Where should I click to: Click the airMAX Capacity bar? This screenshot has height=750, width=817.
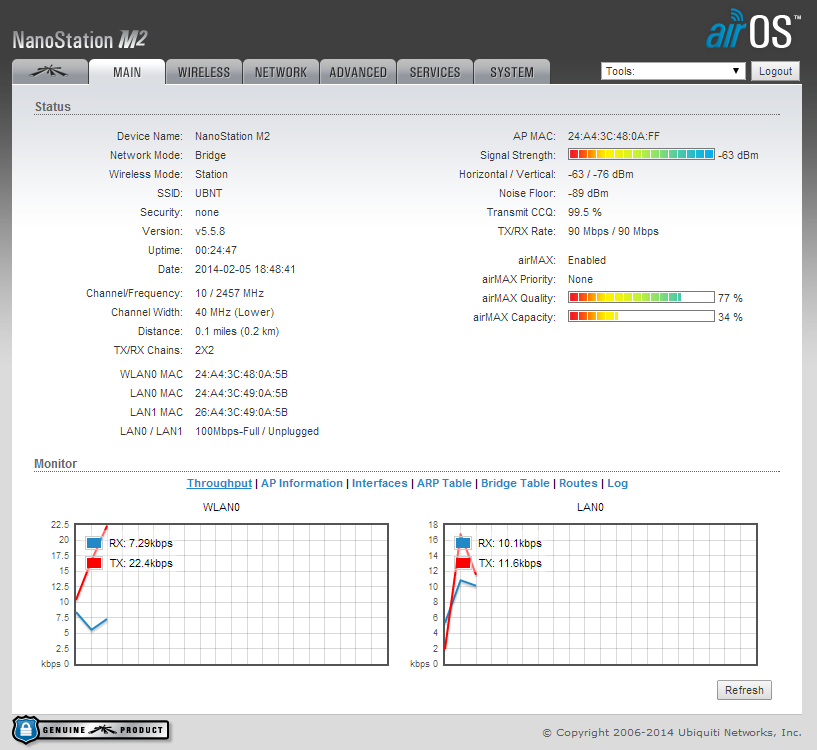point(641,316)
